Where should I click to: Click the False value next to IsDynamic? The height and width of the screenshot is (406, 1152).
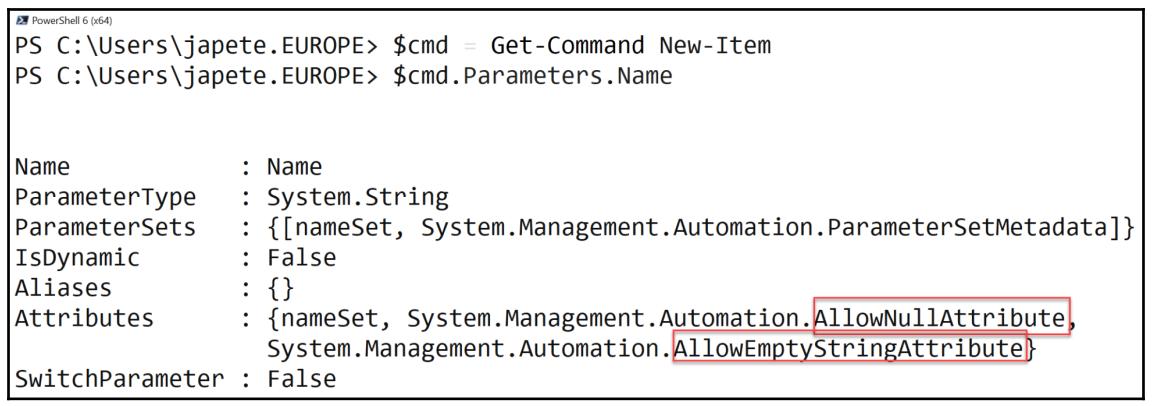(301, 258)
